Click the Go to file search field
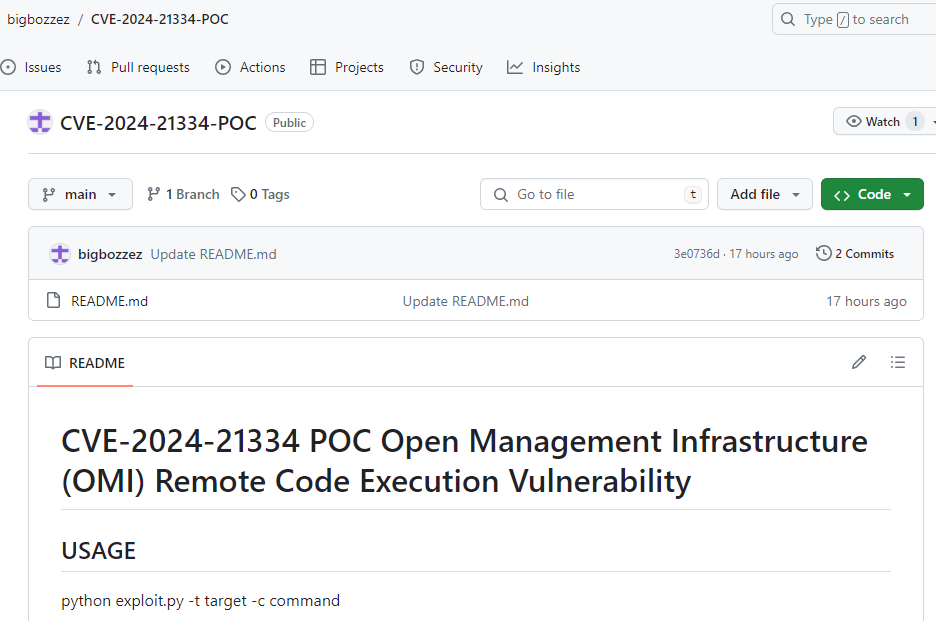The height and width of the screenshot is (621, 936). pyautogui.click(x=595, y=194)
